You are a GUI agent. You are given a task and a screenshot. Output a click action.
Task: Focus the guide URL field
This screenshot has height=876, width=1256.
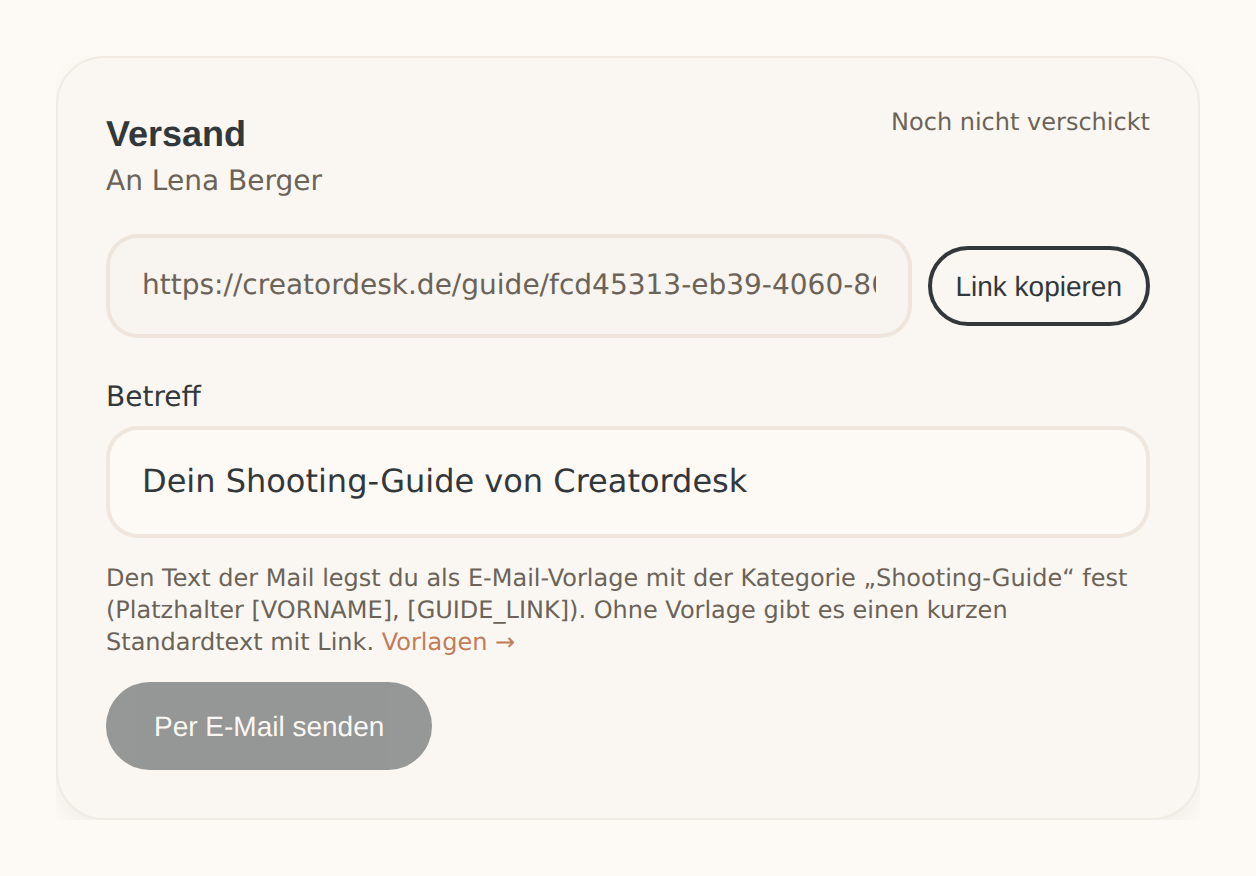[x=509, y=286]
